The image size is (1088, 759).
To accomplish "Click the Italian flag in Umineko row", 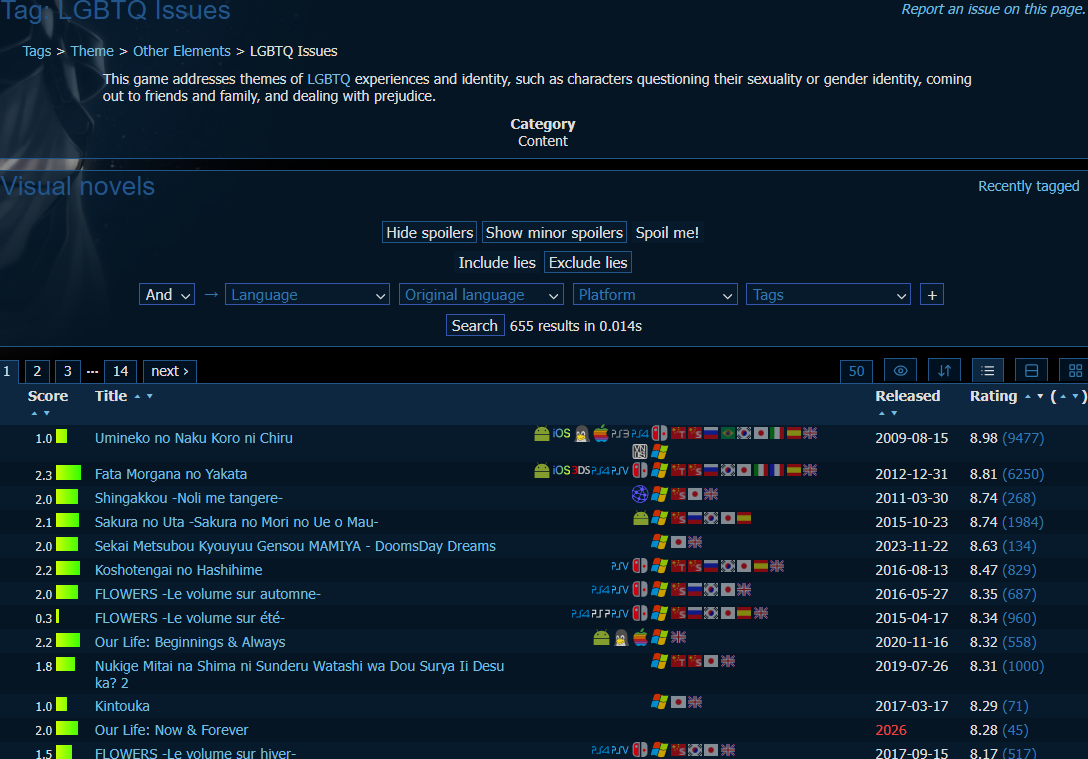I will coord(777,434).
